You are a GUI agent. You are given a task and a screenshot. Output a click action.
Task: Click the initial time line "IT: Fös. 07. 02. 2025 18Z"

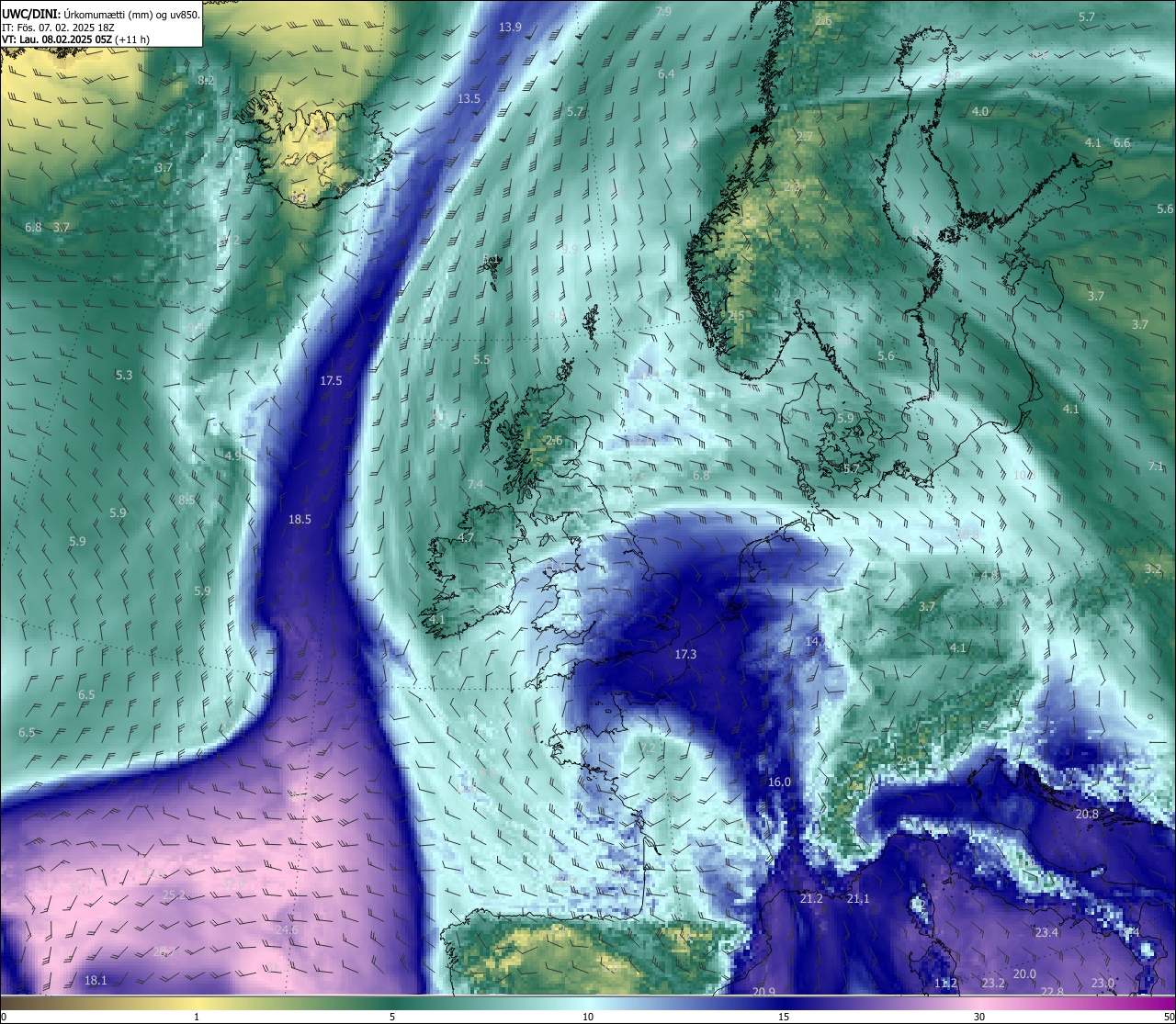59,28
